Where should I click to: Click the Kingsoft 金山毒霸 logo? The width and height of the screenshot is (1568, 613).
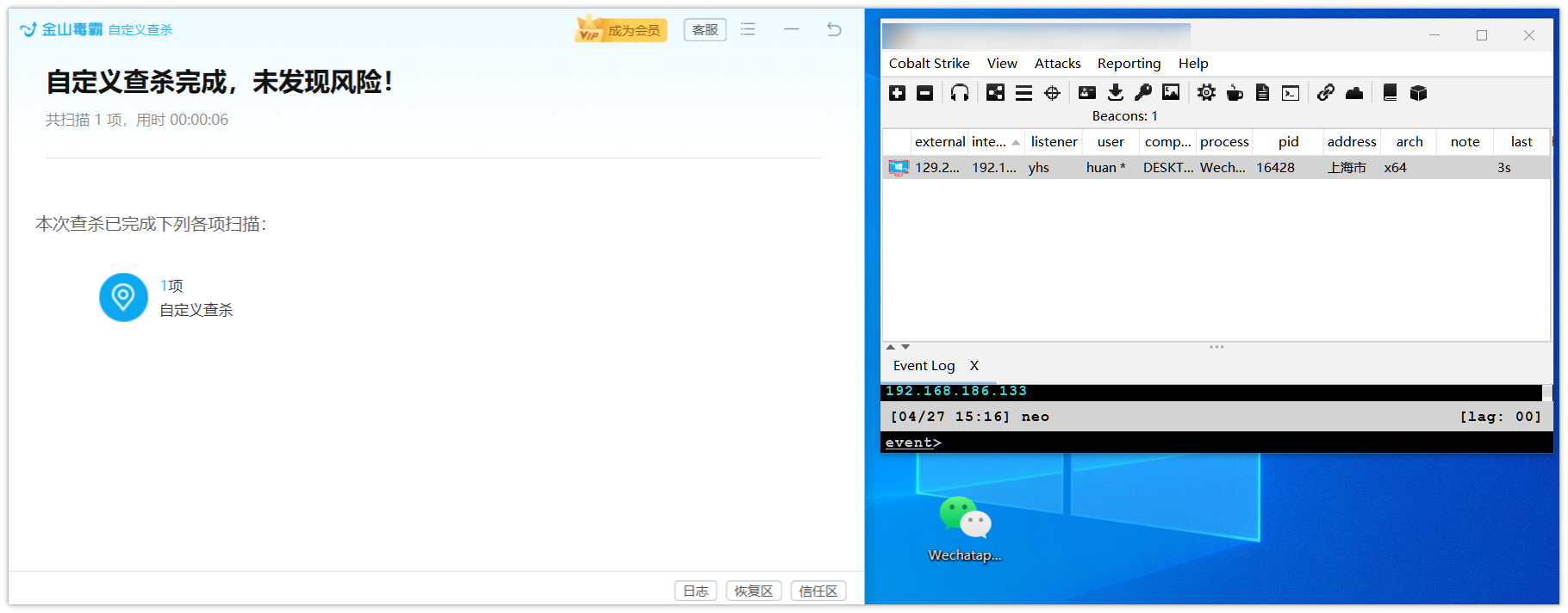tap(61, 29)
